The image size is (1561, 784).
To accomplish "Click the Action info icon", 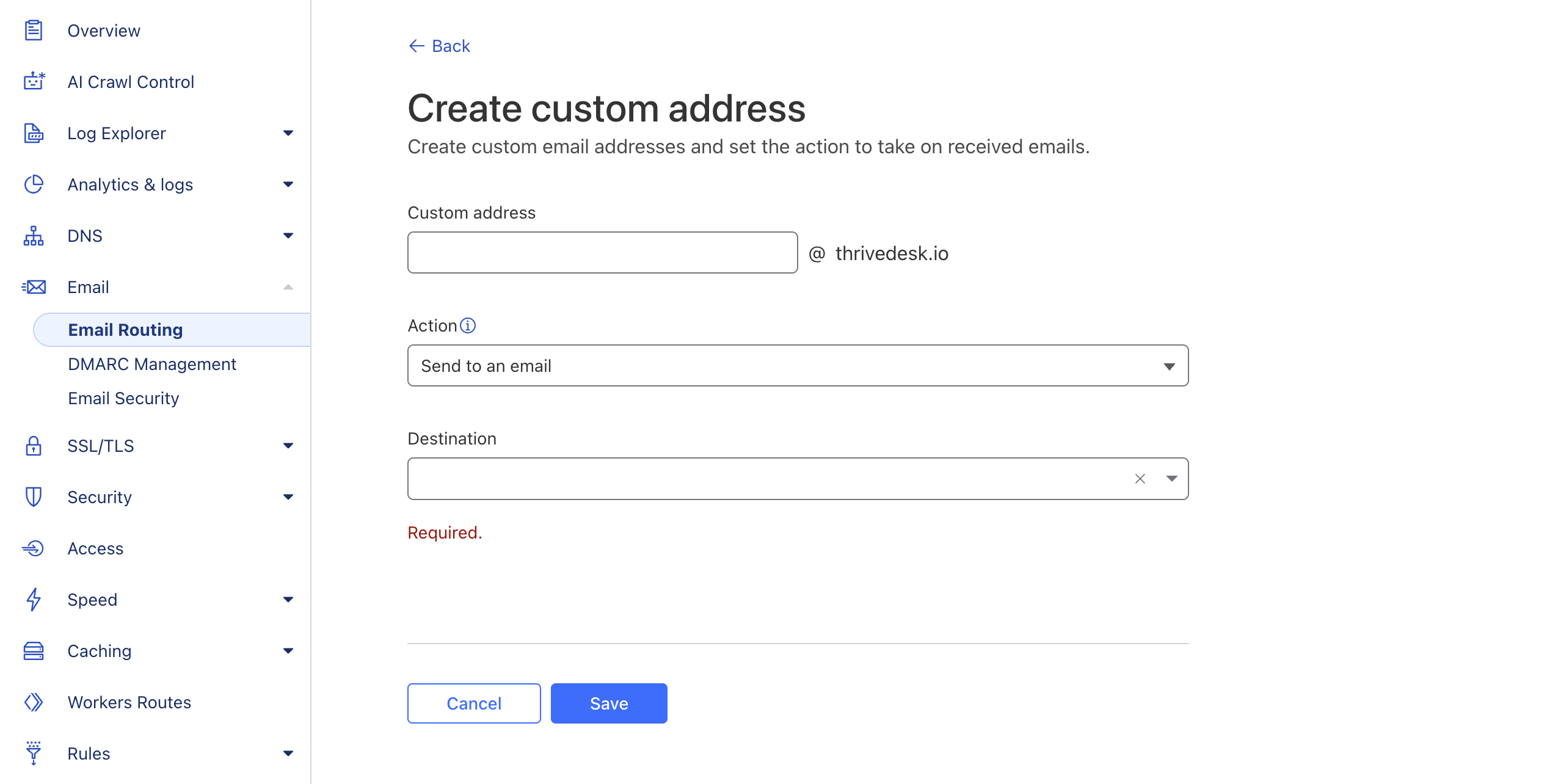I will point(468,325).
